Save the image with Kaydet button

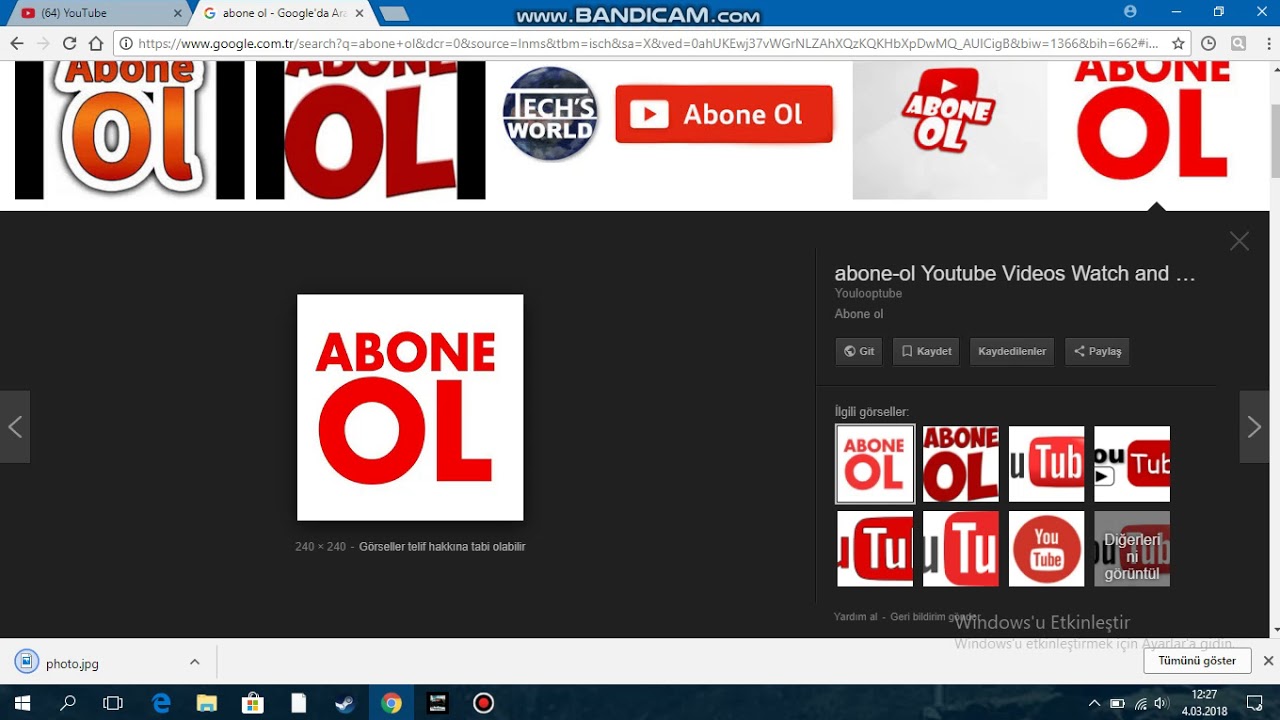pyautogui.click(x=926, y=351)
